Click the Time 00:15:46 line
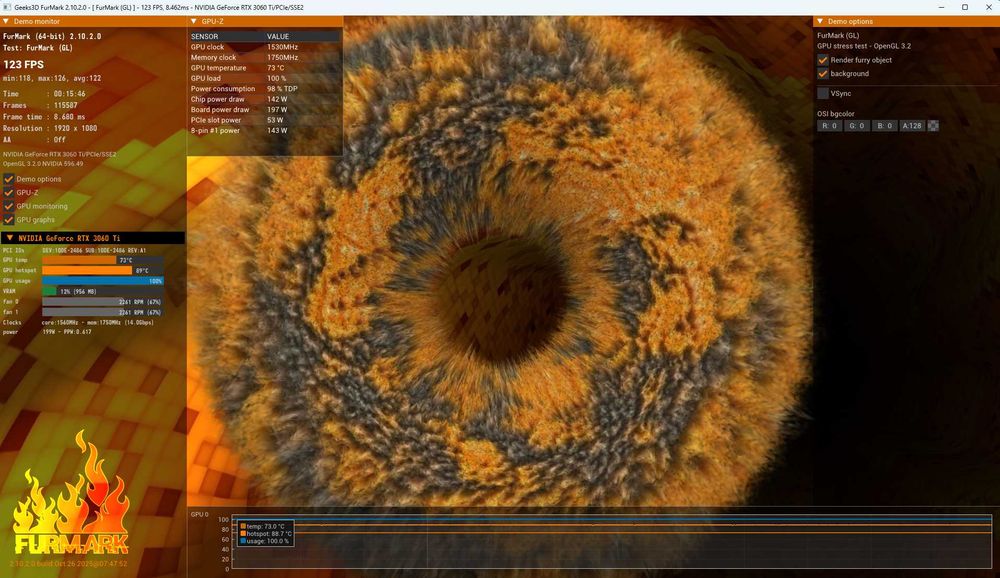Image resolution: width=1000 pixels, height=578 pixels. [44, 94]
